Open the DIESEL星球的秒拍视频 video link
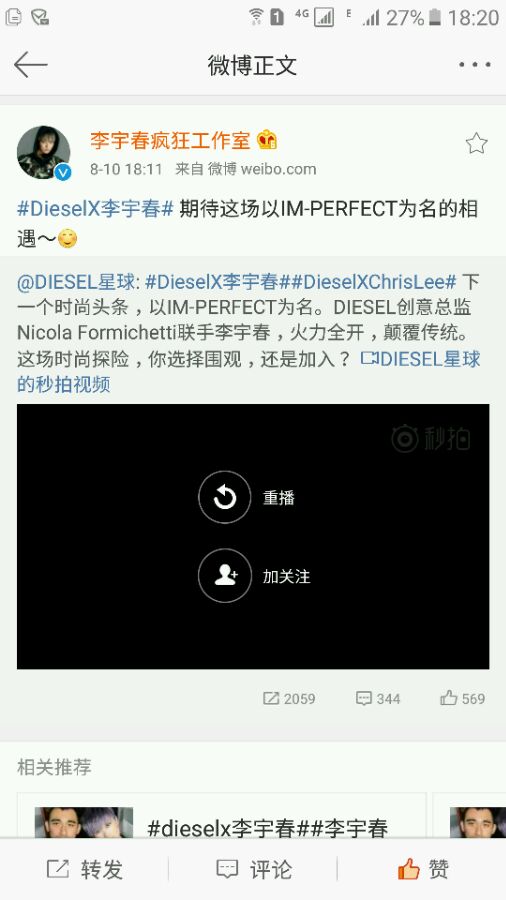 tap(248, 371)
